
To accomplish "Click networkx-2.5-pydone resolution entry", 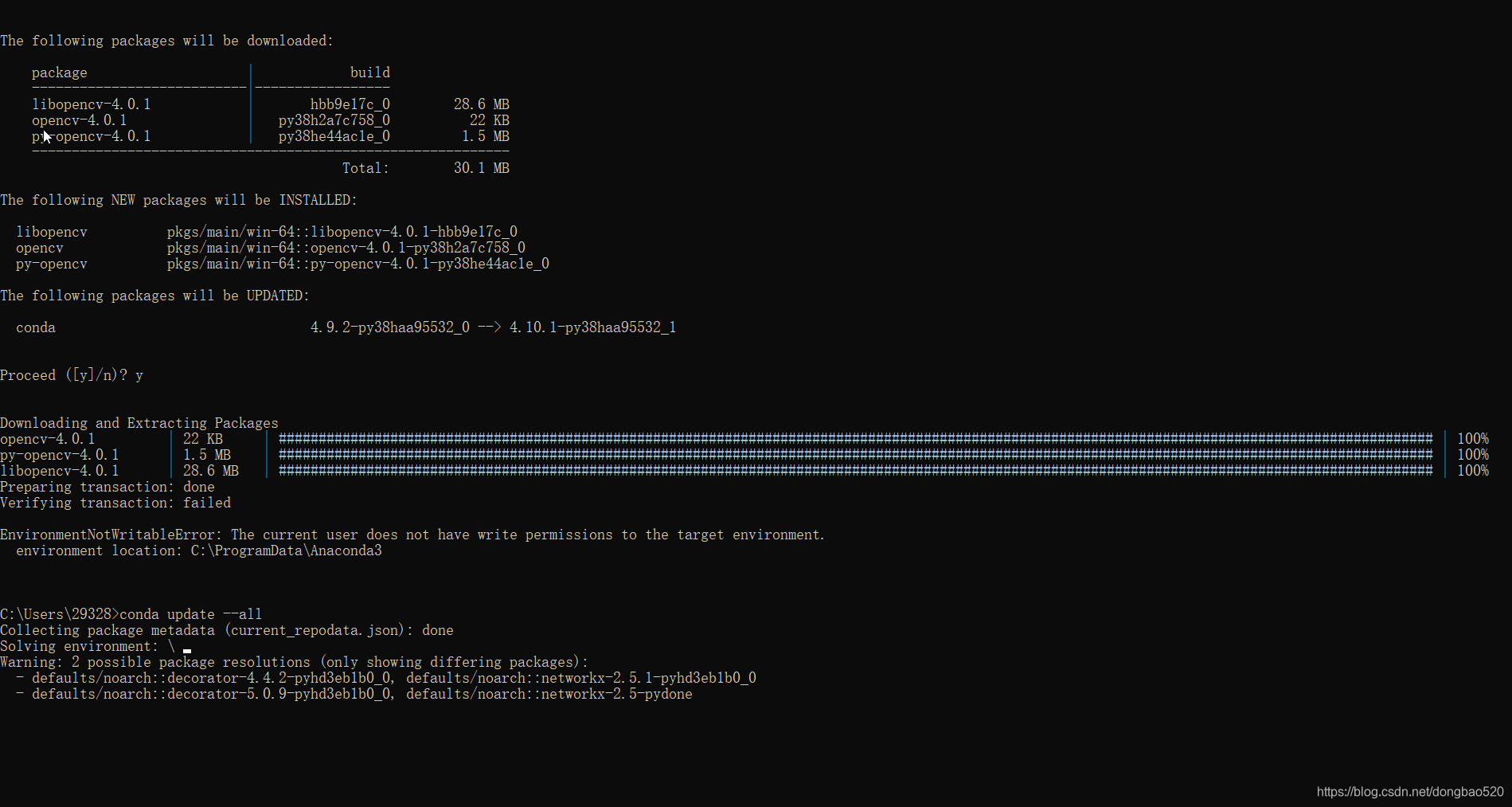I will tap(549, 694).
